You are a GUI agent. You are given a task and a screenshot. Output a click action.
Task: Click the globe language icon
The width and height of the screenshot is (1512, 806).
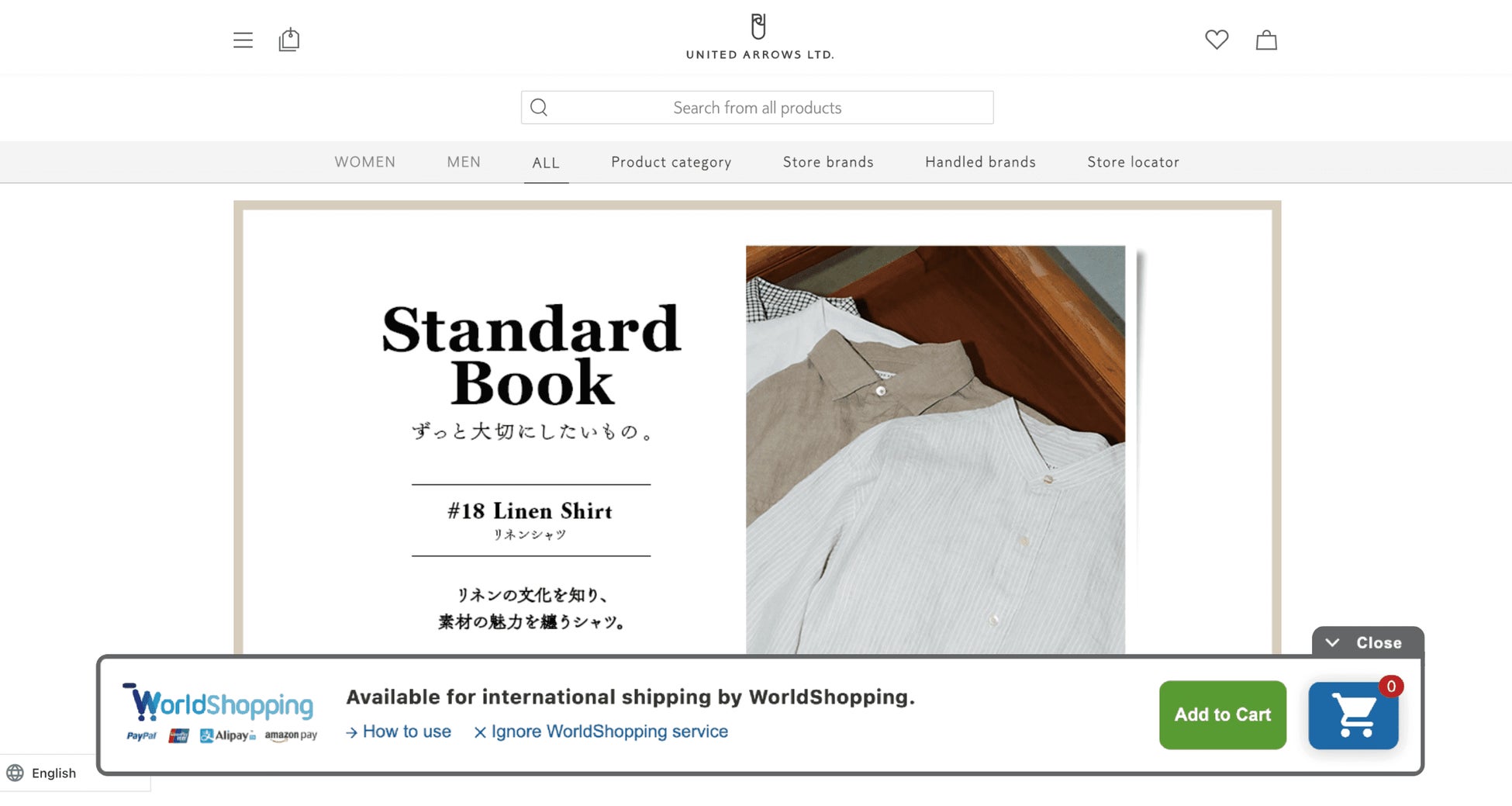click(x=15, y=773)
